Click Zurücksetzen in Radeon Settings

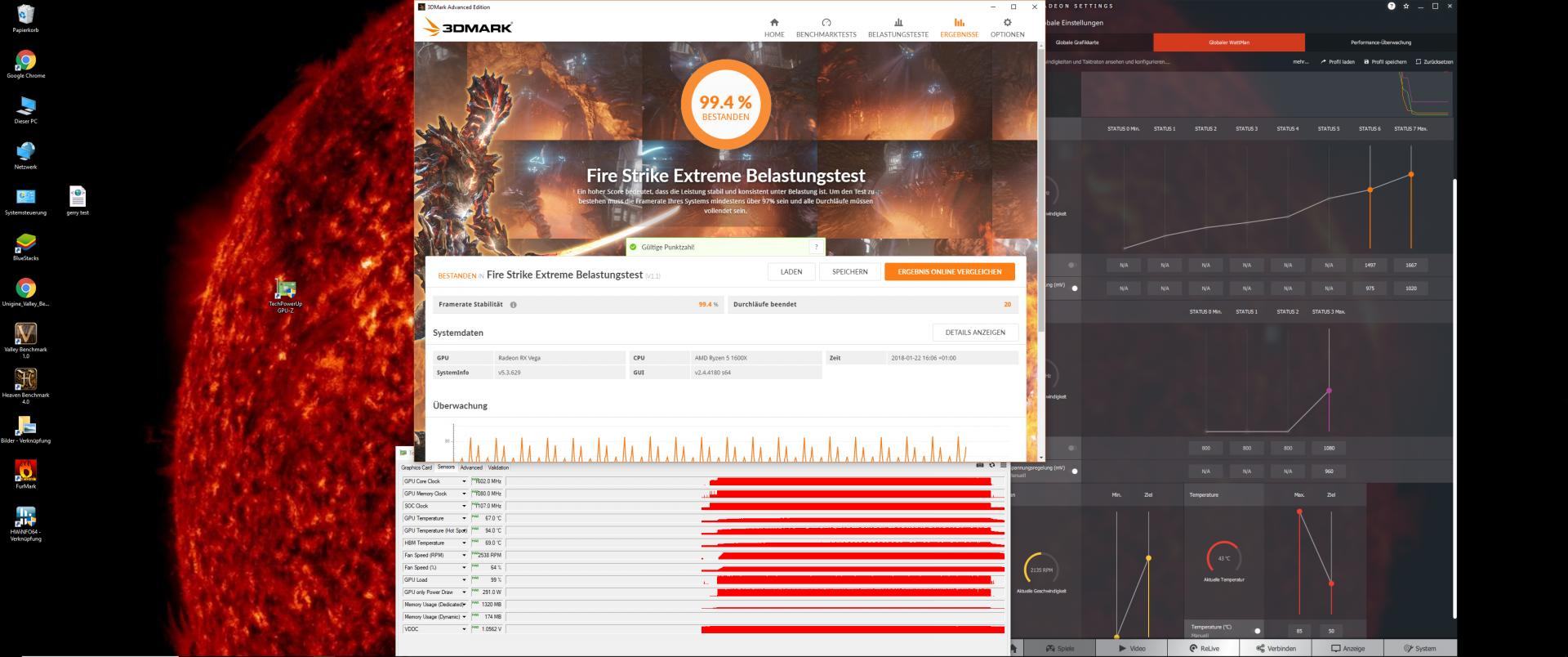tap(1434, 62)
